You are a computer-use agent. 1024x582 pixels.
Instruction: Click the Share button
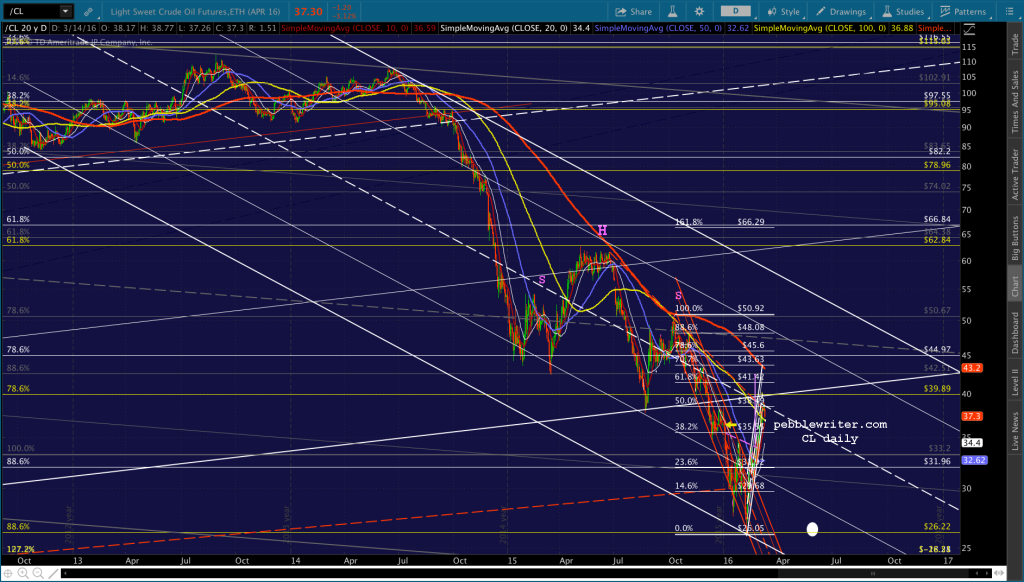[633, 11]
